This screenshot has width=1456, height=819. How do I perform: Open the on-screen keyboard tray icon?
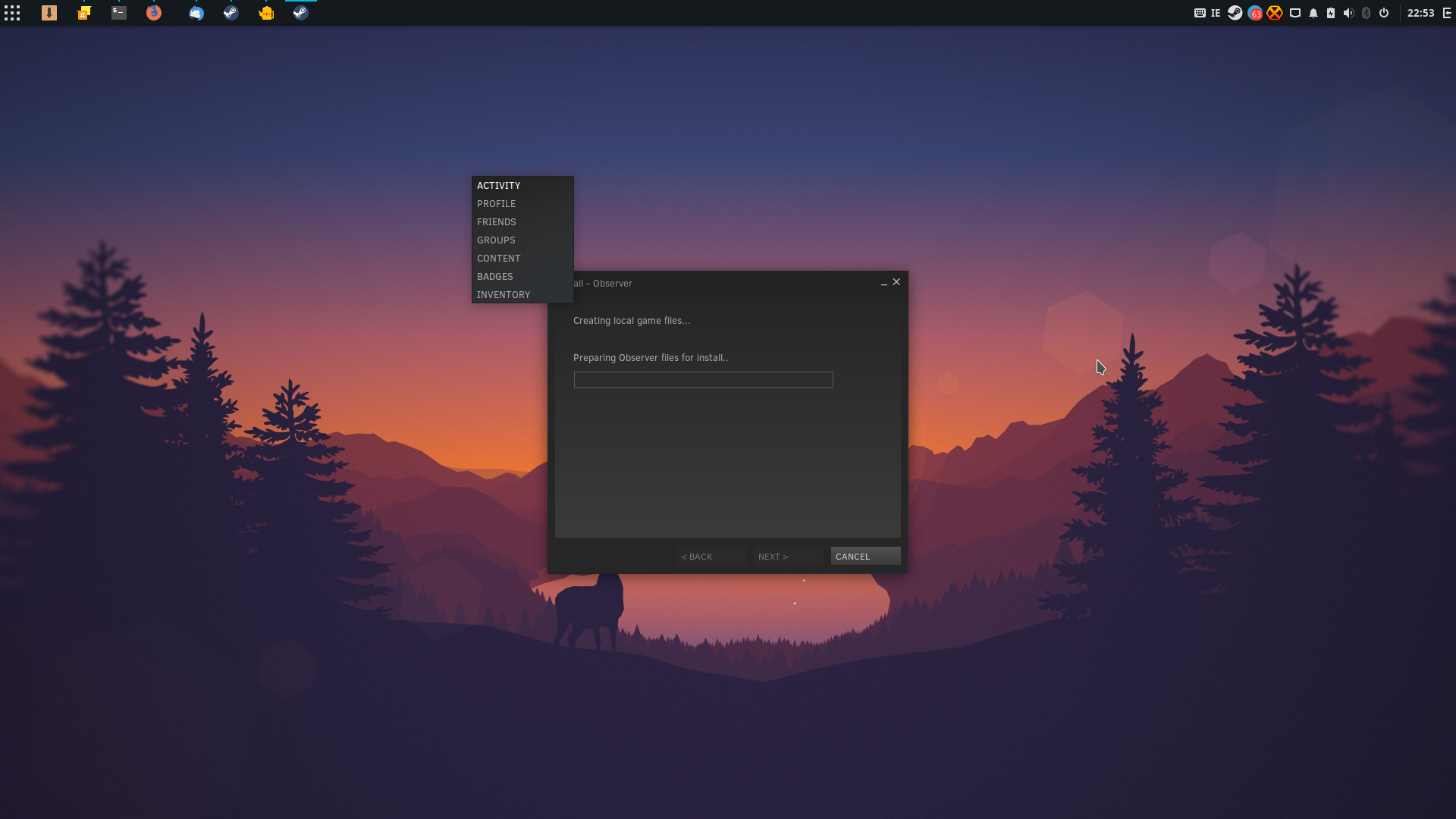click(1200, 13)
